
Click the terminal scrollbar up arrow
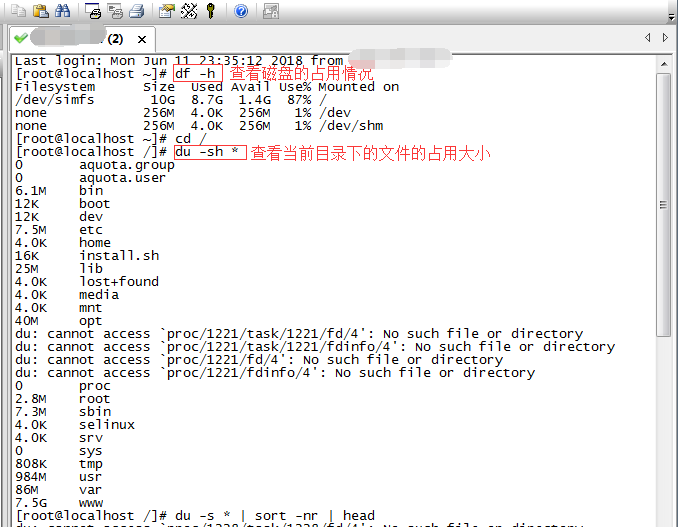[x=664, y=64]
